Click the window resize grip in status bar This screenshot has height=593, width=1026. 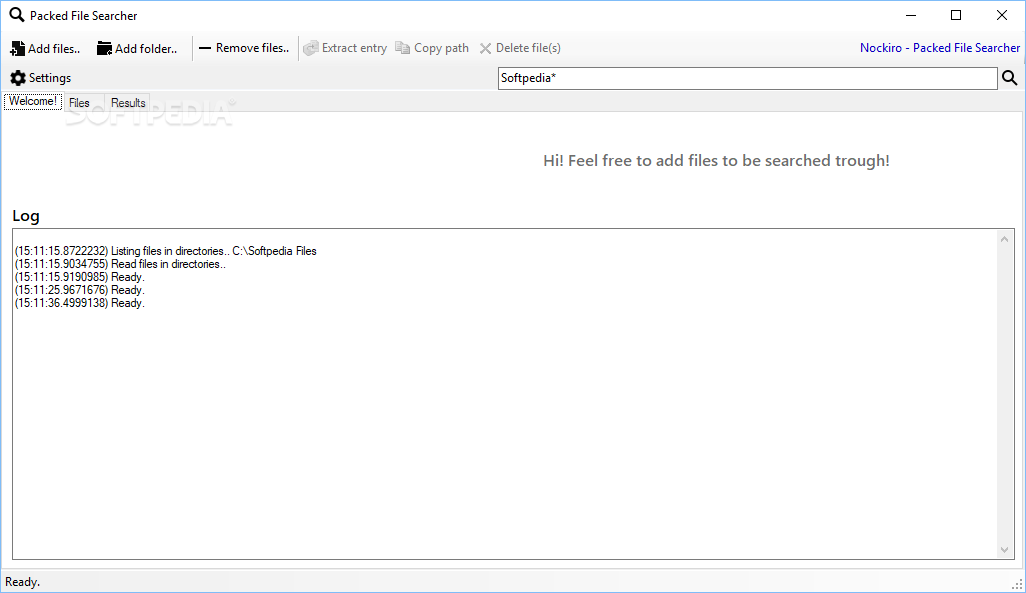coord(1017,584)
